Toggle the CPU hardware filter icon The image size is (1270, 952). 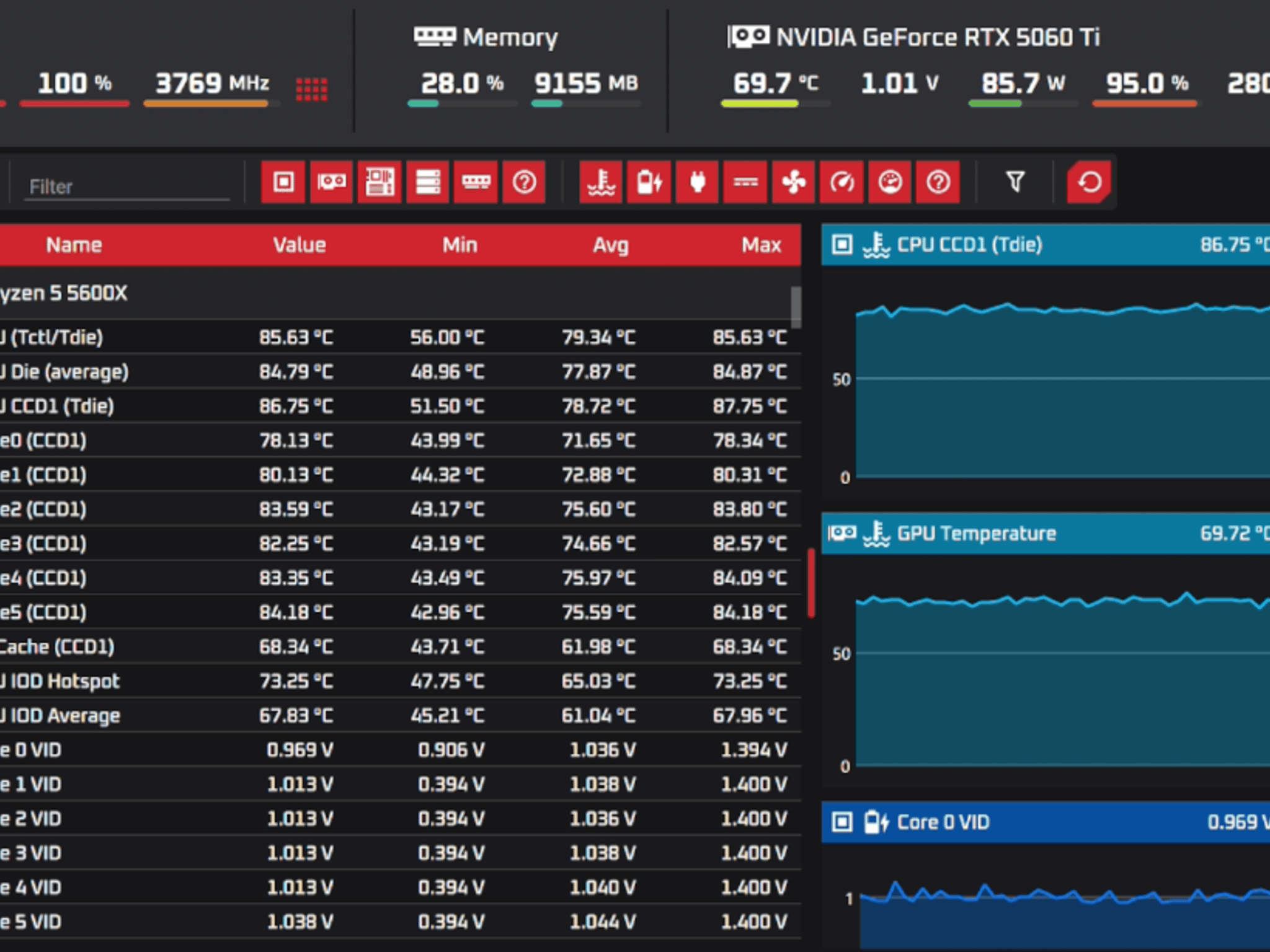(283, 182)
